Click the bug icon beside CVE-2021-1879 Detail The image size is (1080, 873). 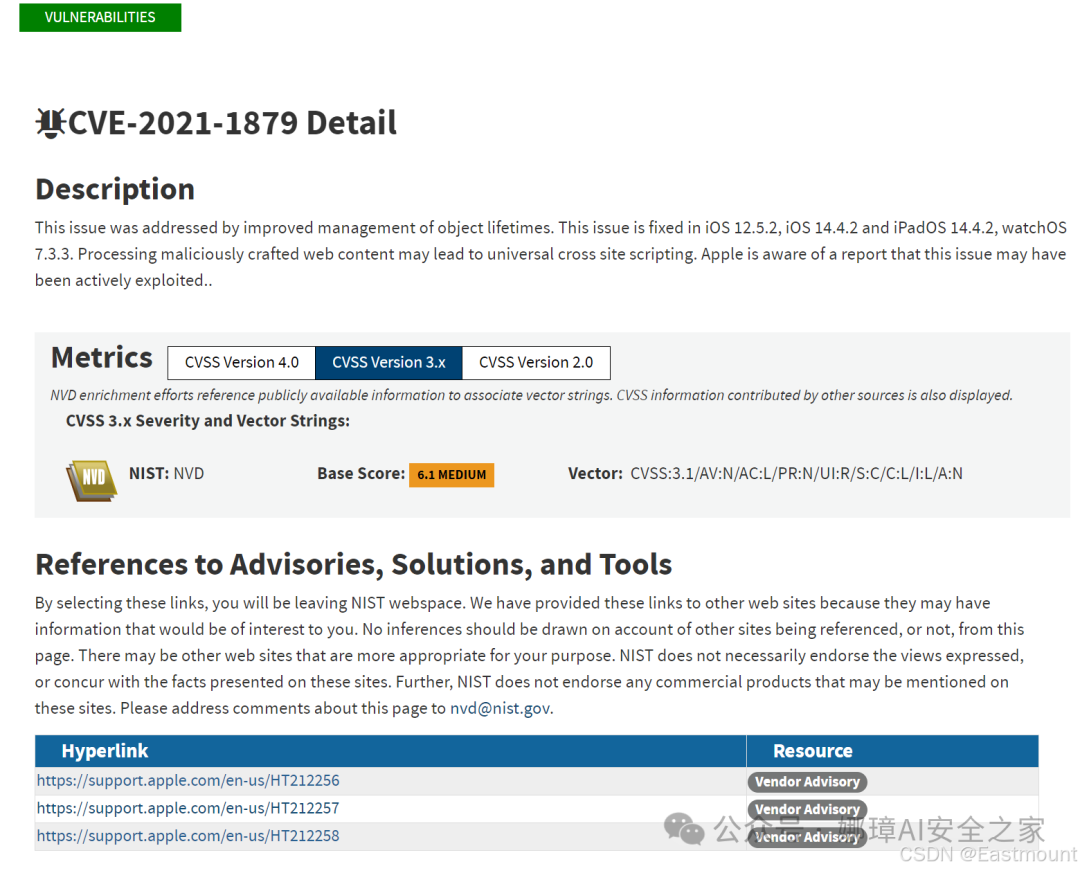50,123
